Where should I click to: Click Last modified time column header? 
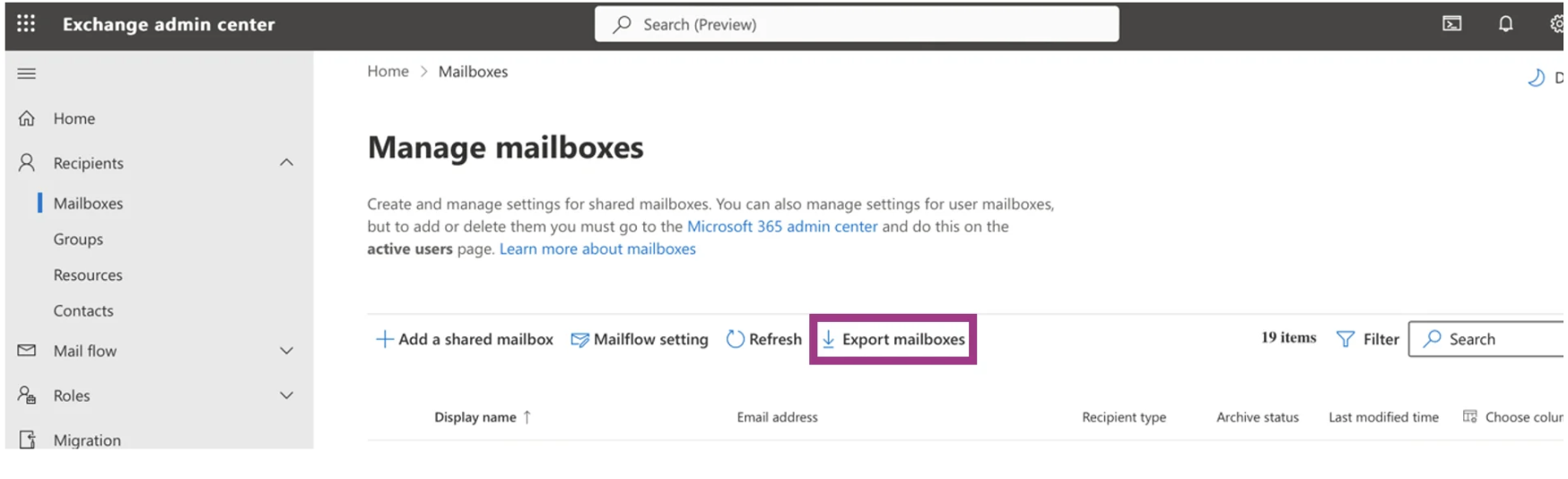[x=1383, y=417]
